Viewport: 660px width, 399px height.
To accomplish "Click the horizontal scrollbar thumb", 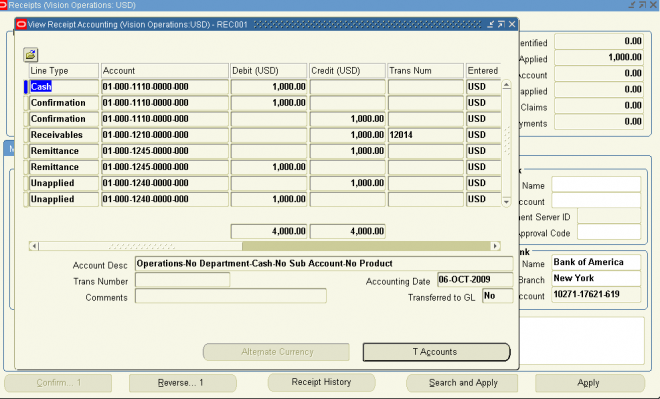I will [x=141, y=246].
